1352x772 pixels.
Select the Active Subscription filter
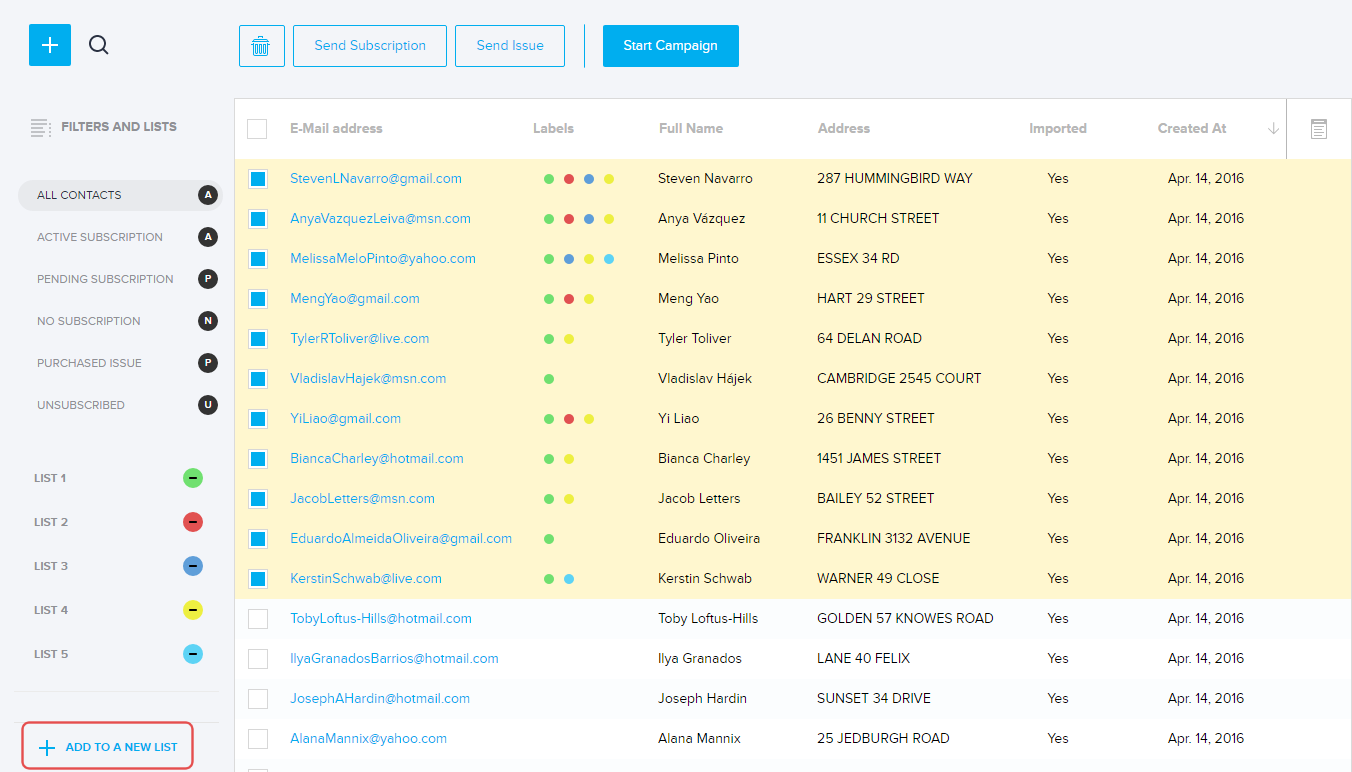(x=100, y=237)
